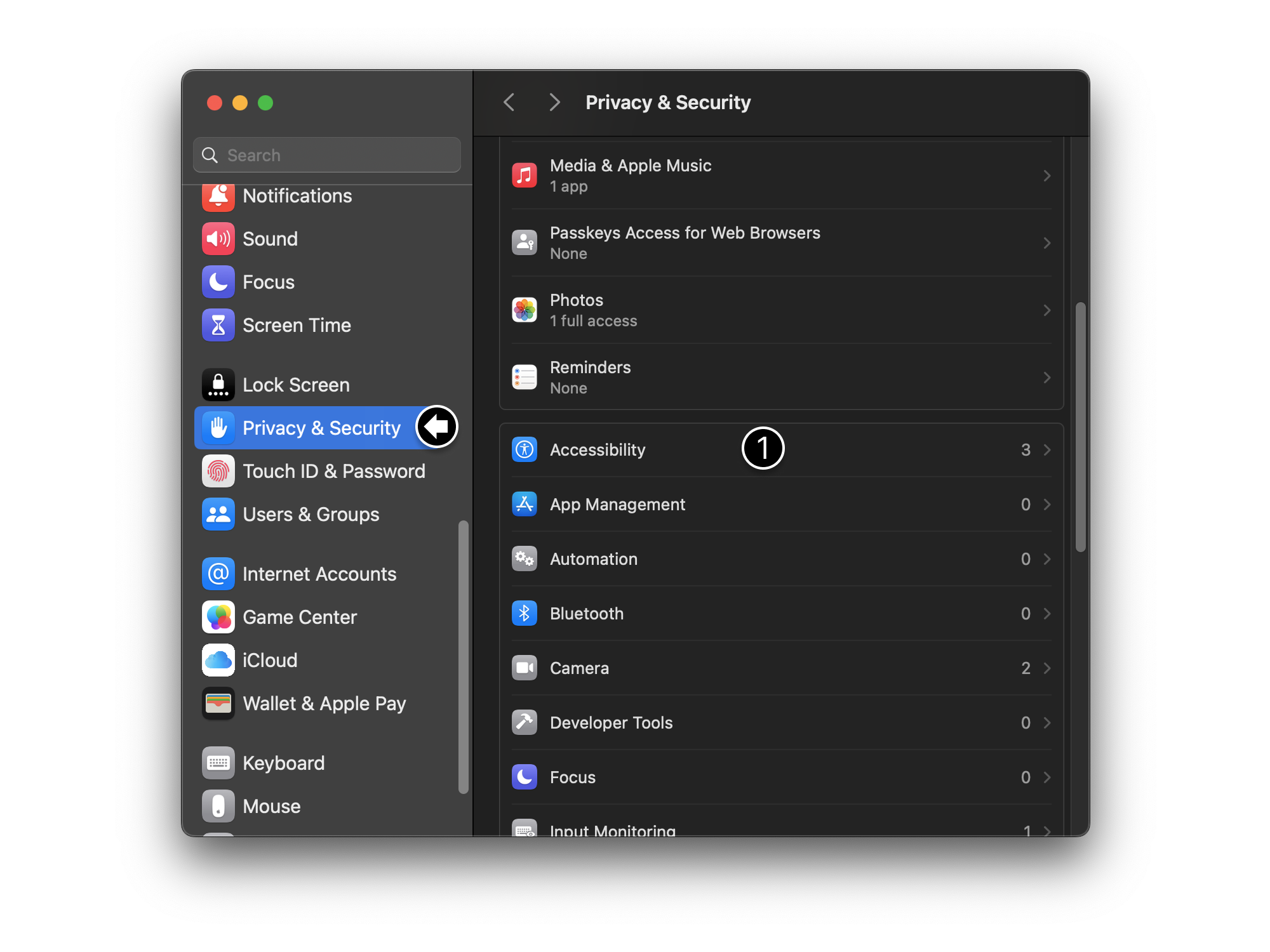This screenshot has width=1270, height=952.
Task: Expand Passkeys Access for Web Browsers chevron
Action: coord(1046,243)
